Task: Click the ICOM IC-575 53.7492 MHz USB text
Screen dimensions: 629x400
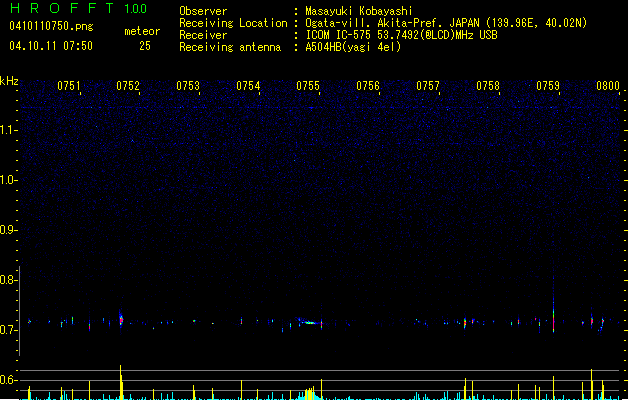Action: [x=401, y=35]
